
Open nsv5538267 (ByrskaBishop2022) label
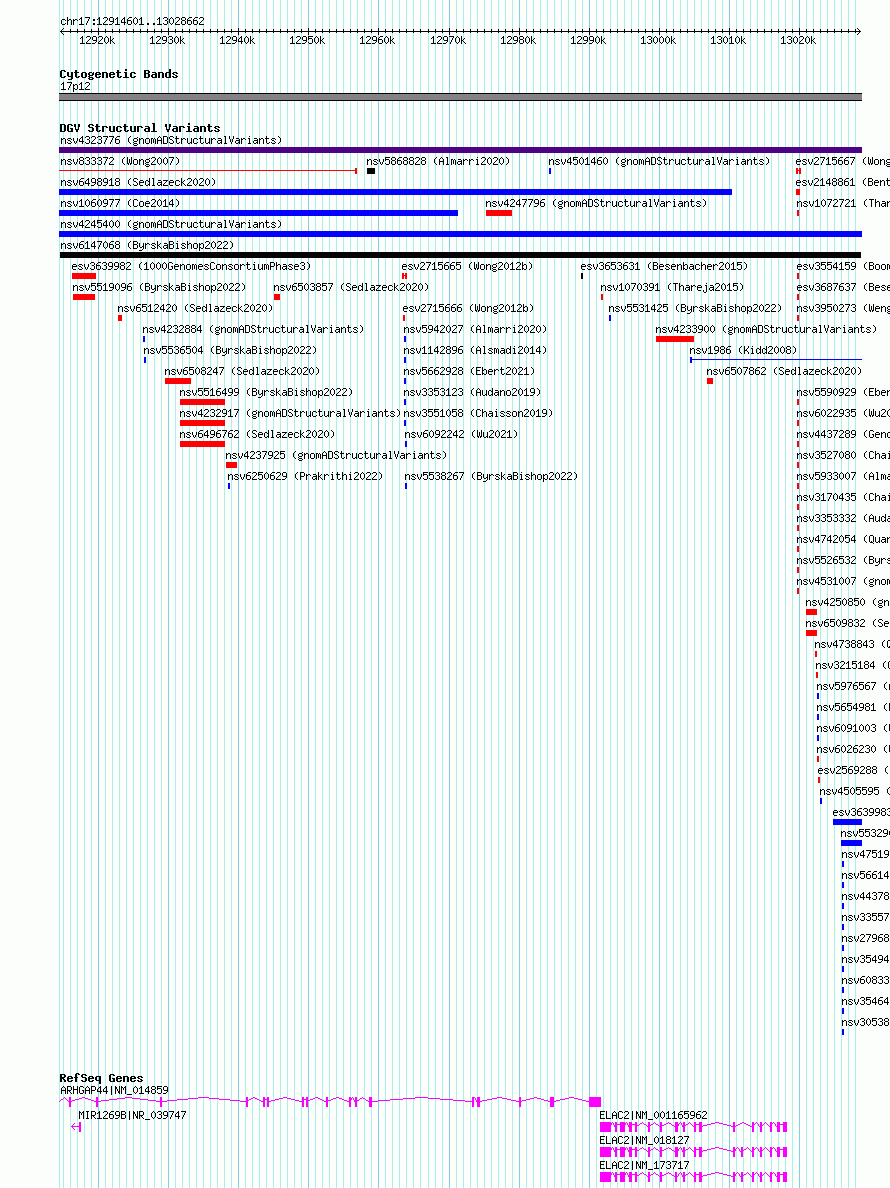[x=491, y=477]
